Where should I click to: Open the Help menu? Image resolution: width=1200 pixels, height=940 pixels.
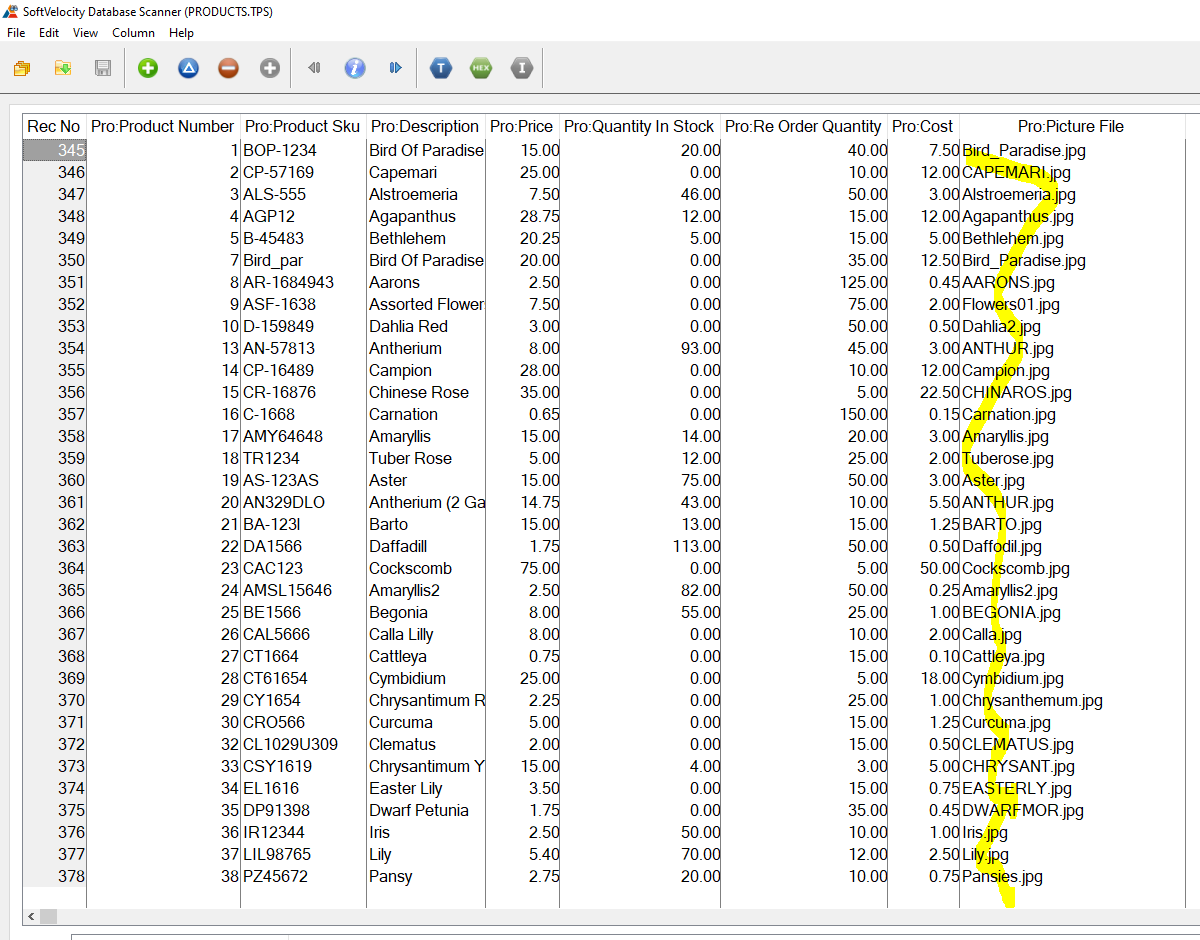(181, 33)
